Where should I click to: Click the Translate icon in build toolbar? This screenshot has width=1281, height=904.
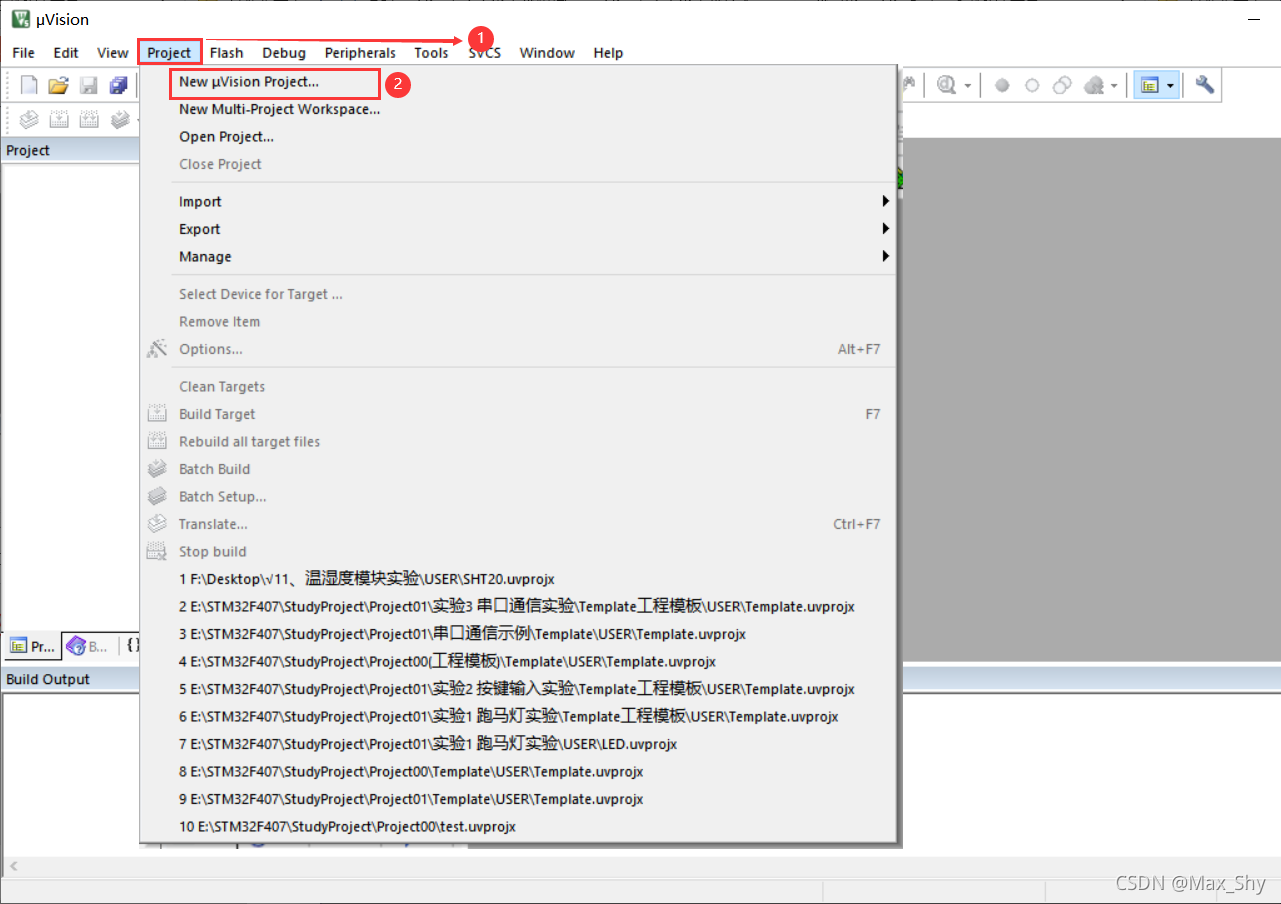pos(29,120)
